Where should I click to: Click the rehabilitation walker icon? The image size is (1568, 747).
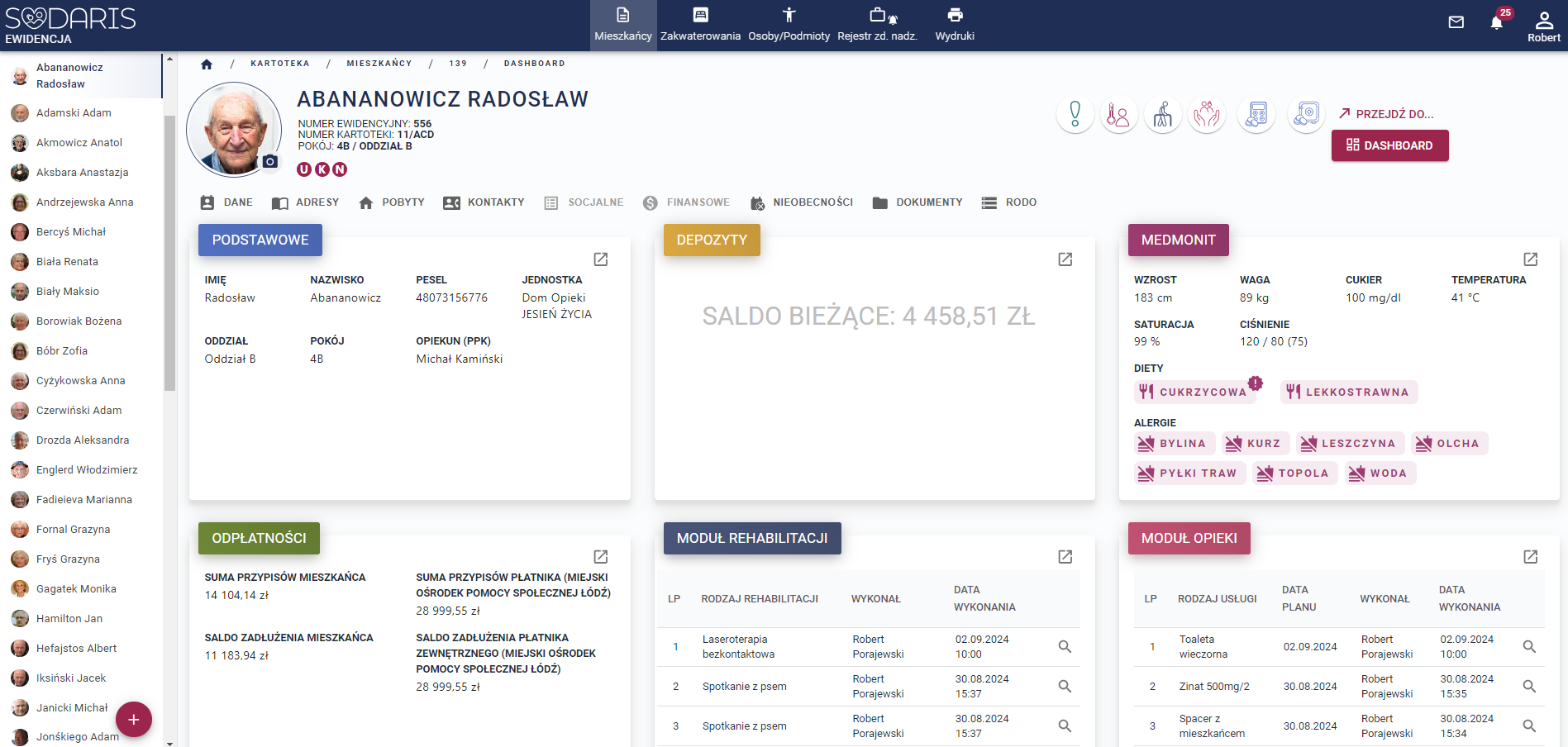coord(1163,115)
